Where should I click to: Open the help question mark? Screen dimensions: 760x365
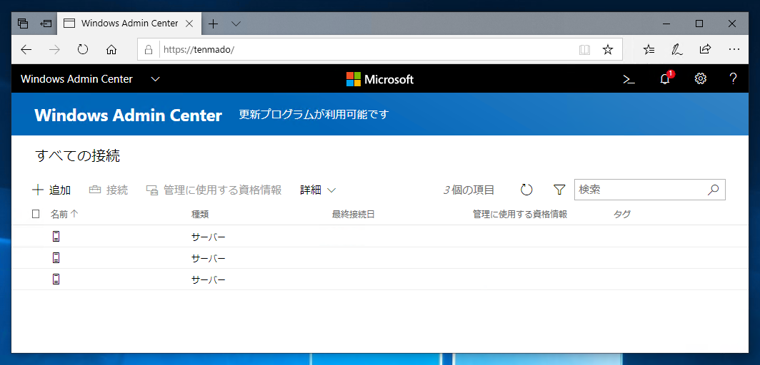click(x=733, y=79)
